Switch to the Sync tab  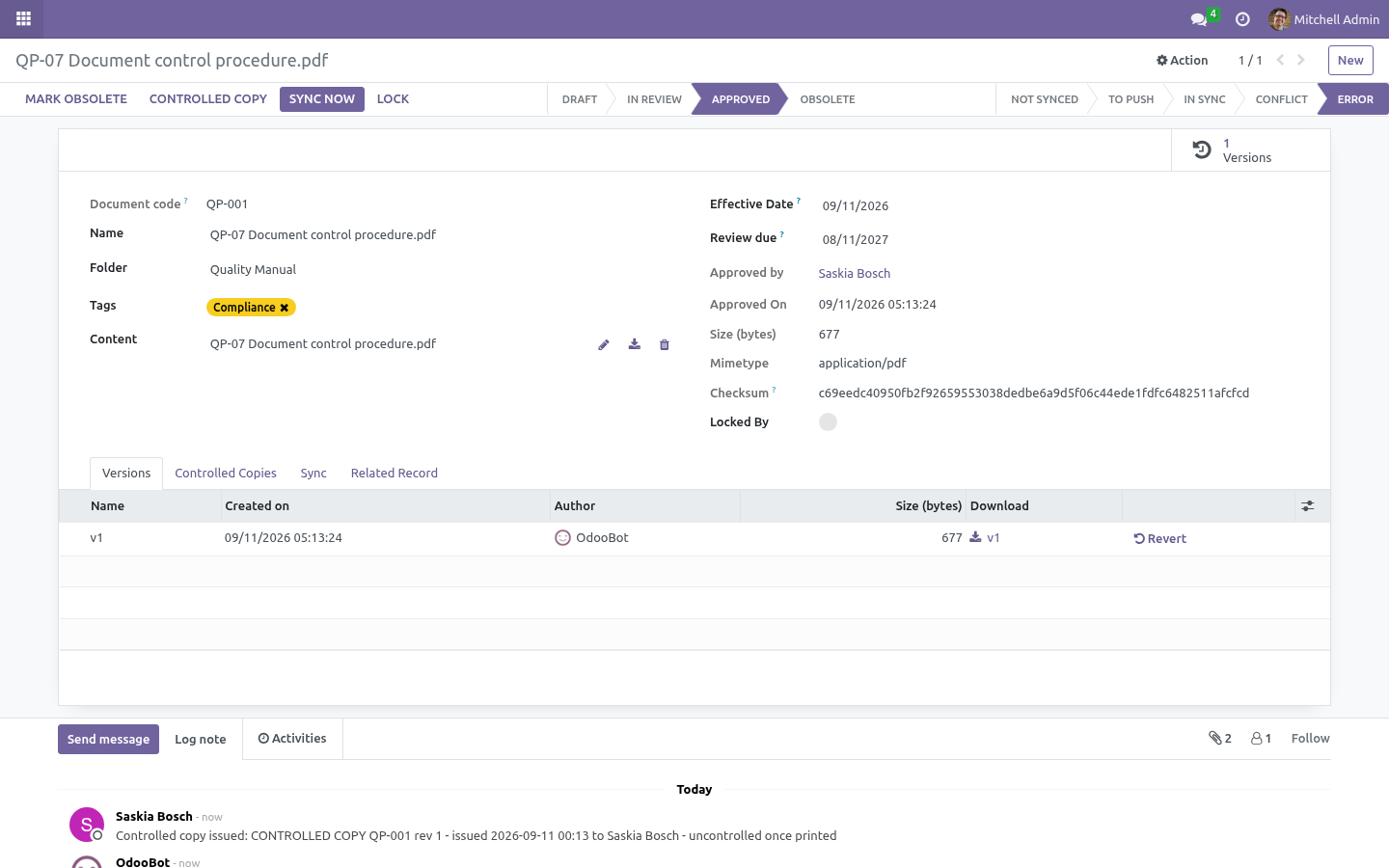pos(313,474)
